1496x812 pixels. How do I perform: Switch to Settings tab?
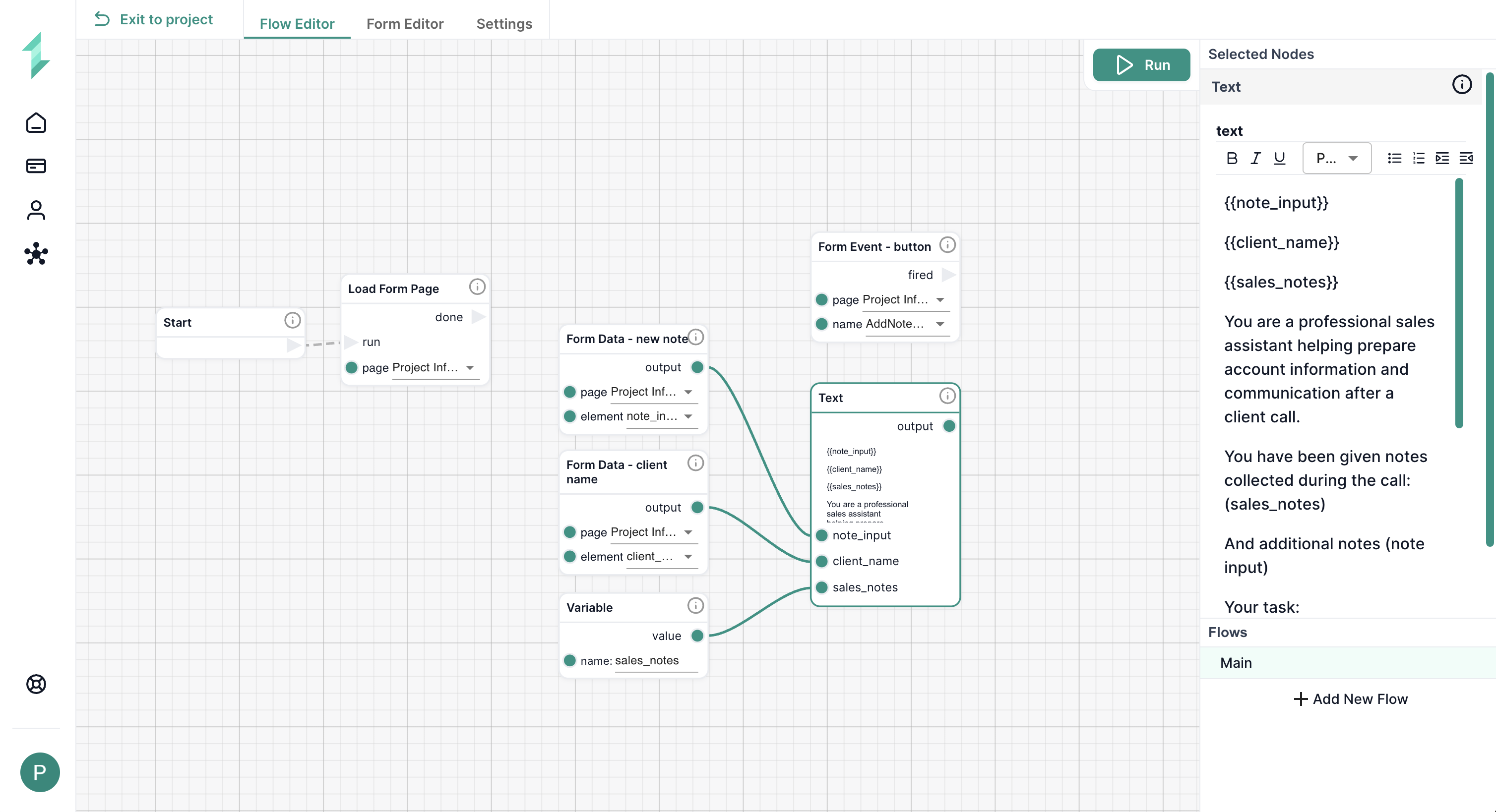point(504,24)
